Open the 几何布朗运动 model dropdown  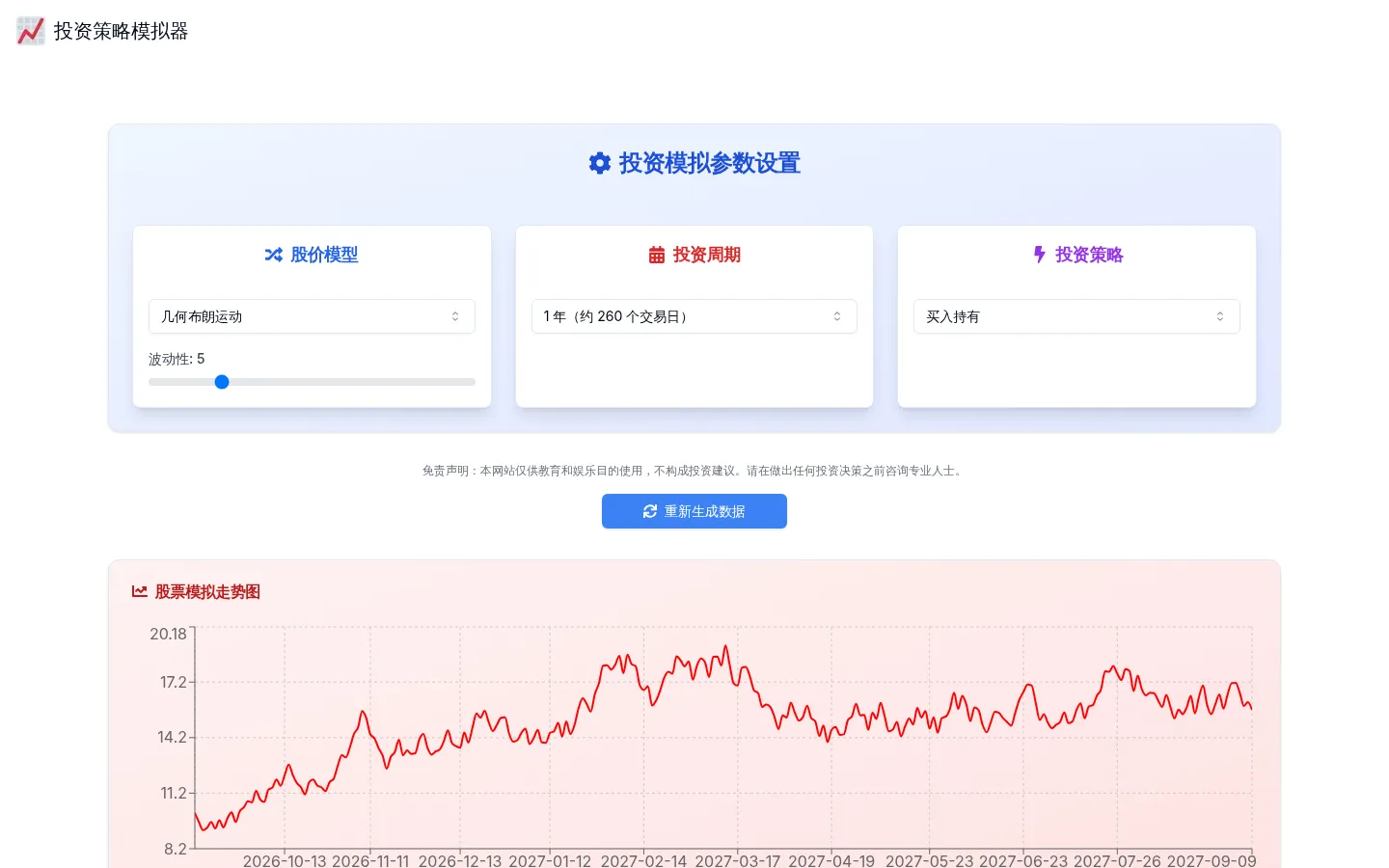point(312,316)
